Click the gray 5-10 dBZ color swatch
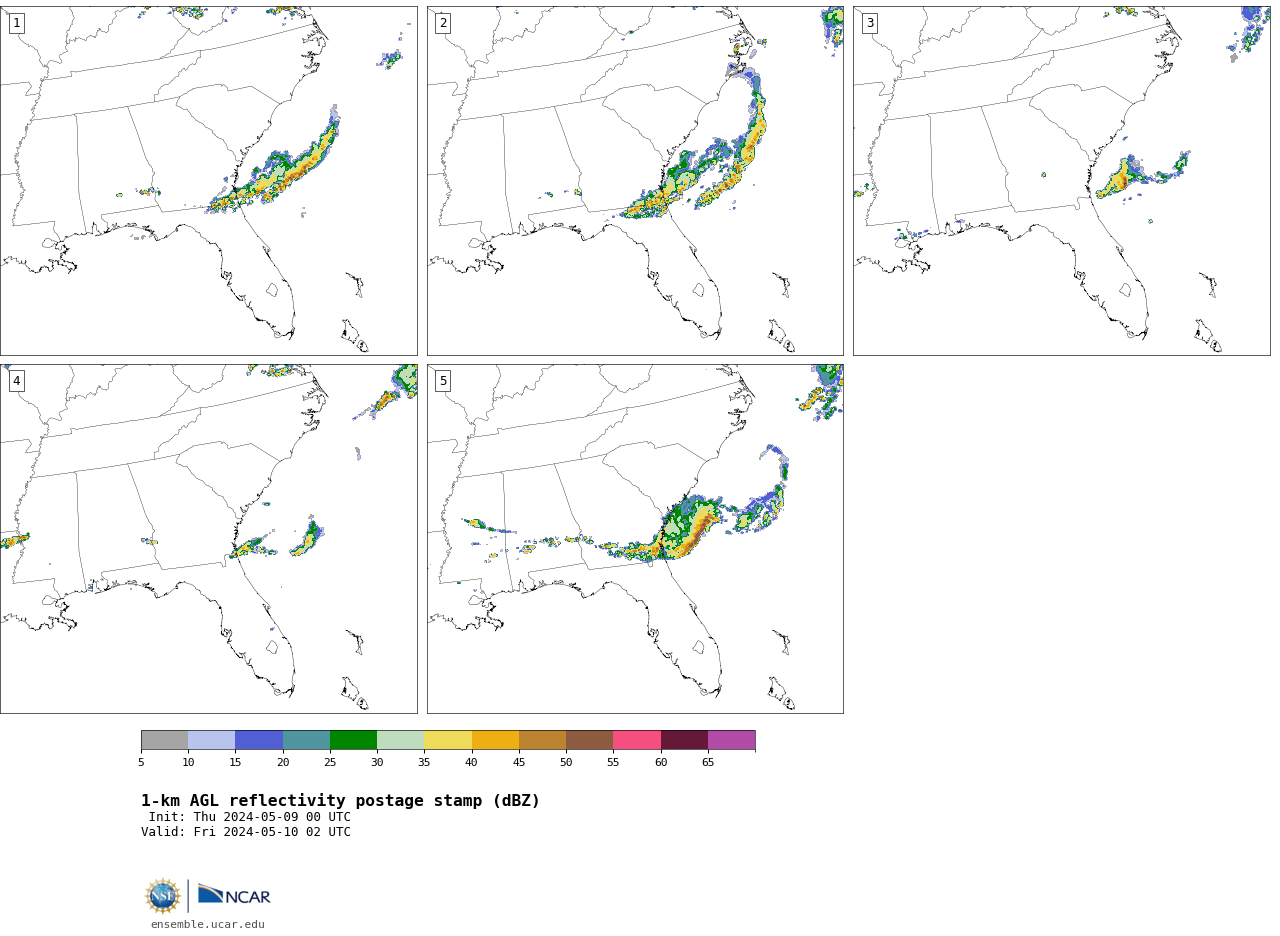The height and width of the screenshot is (936, 1280). tap(164, 740)
